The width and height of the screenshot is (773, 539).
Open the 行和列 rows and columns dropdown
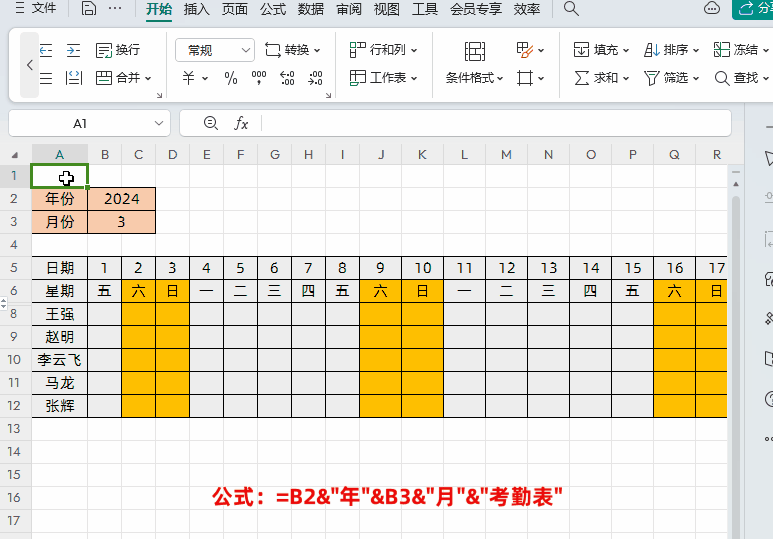click(383, 50)
